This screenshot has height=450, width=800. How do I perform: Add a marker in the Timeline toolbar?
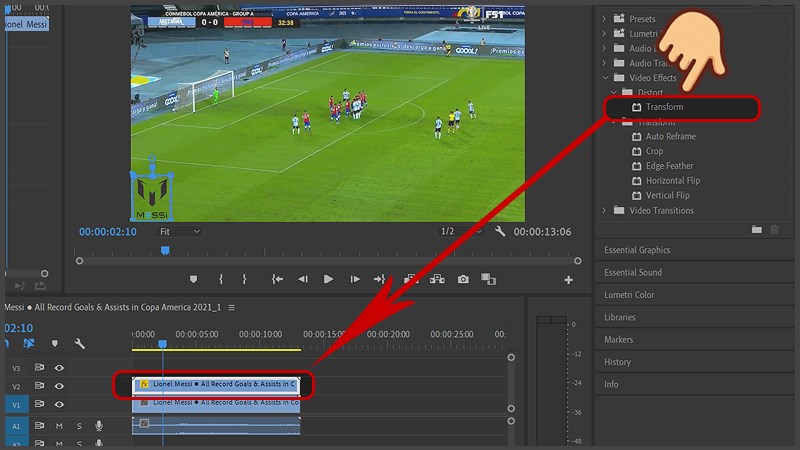coord(55,343)
